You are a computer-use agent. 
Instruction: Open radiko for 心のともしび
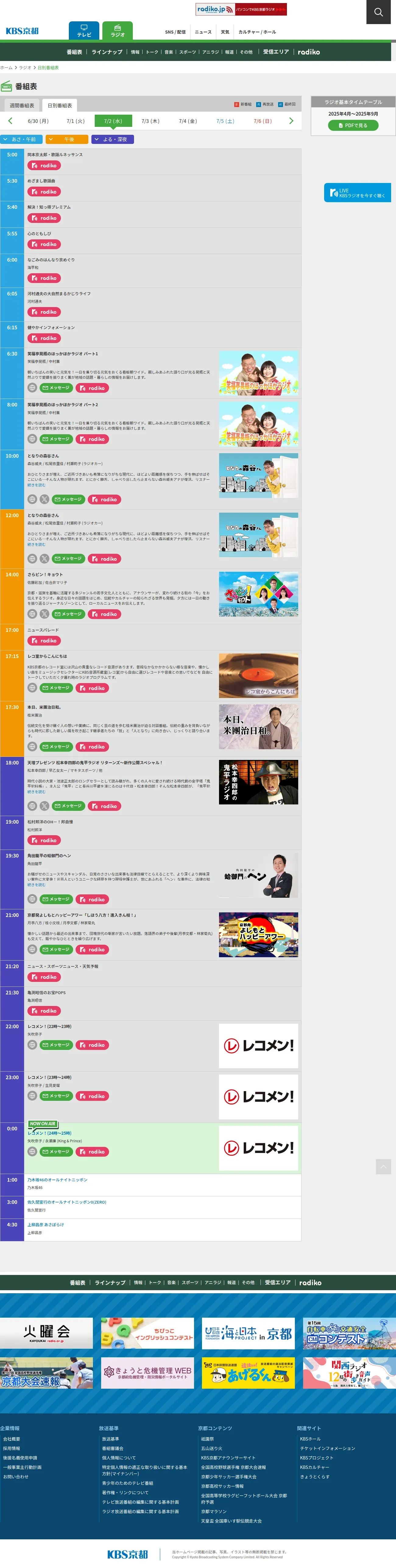(x=44, y=244)
